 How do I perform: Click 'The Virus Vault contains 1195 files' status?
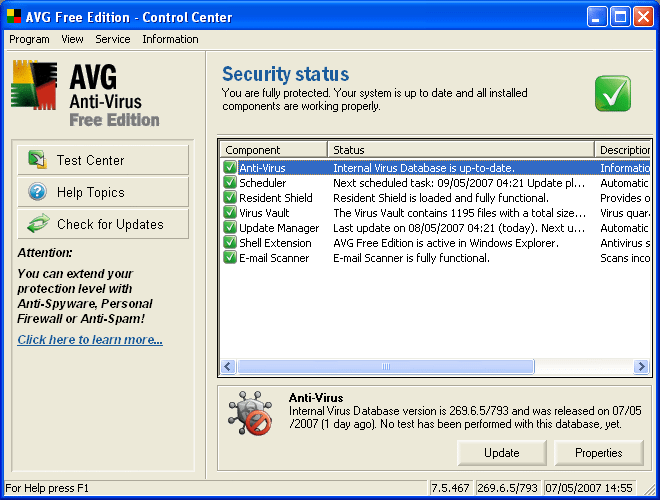click(x=459, y=213)
